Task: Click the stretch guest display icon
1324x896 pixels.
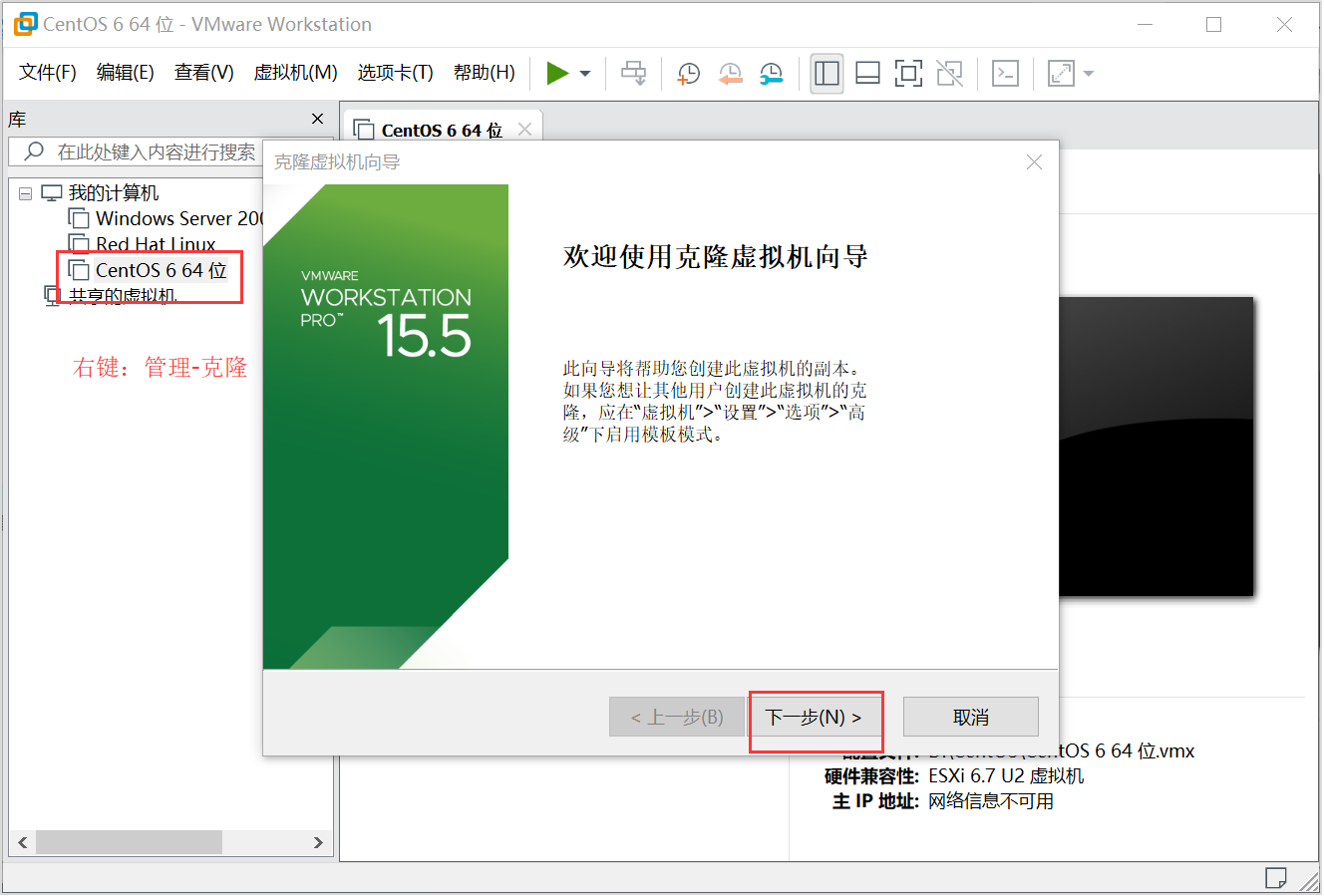Action: tap(1061, 73)
